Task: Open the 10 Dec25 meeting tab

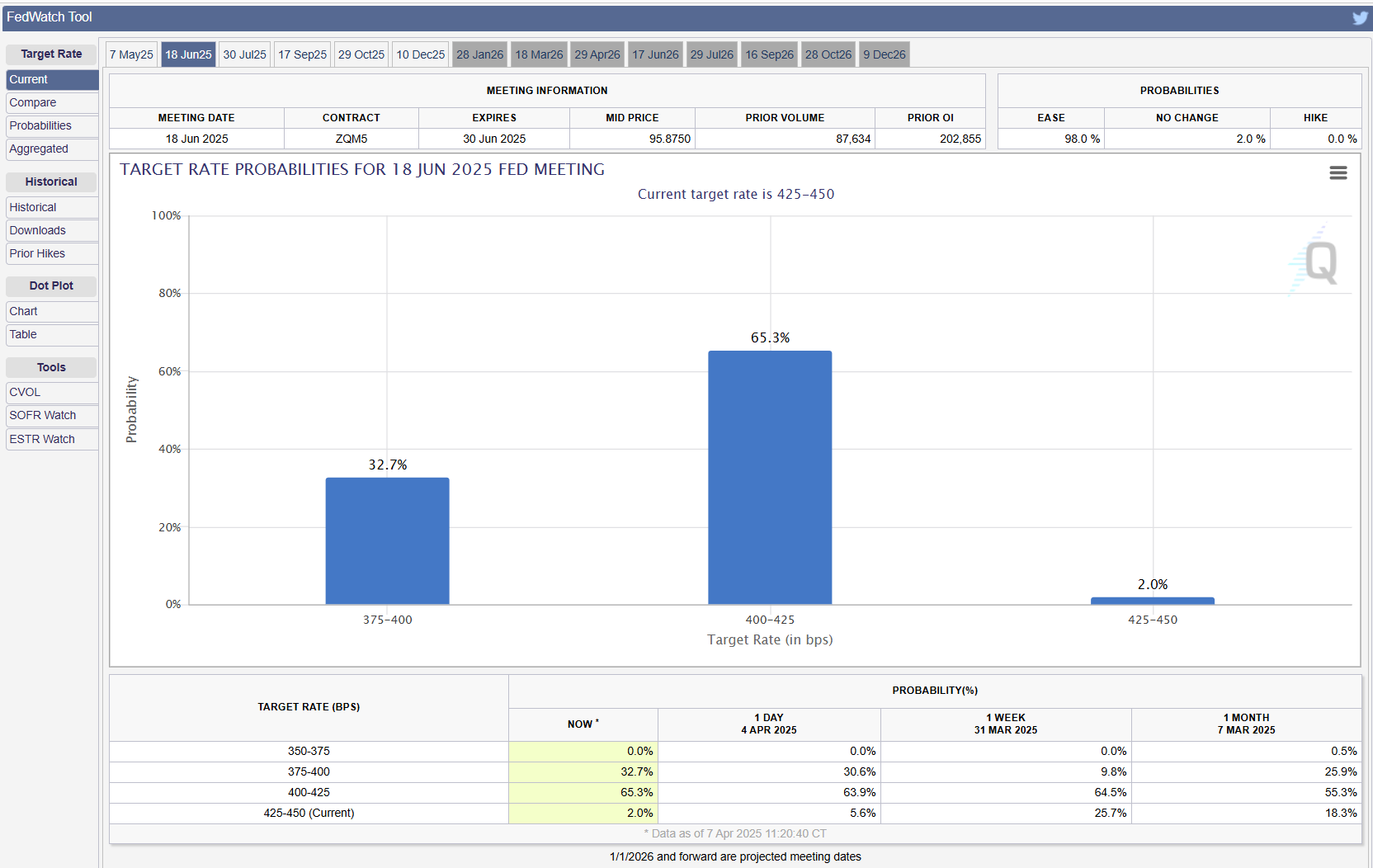Action: pos(420,54)
